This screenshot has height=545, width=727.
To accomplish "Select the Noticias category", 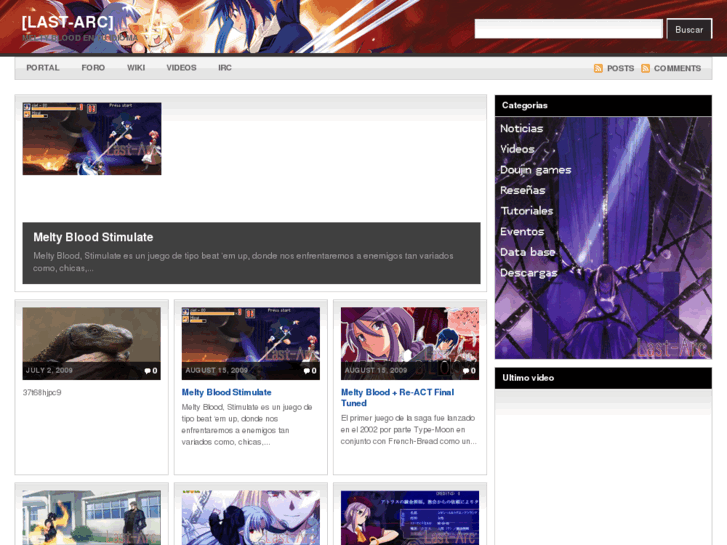I will click(x=522, y=128).
